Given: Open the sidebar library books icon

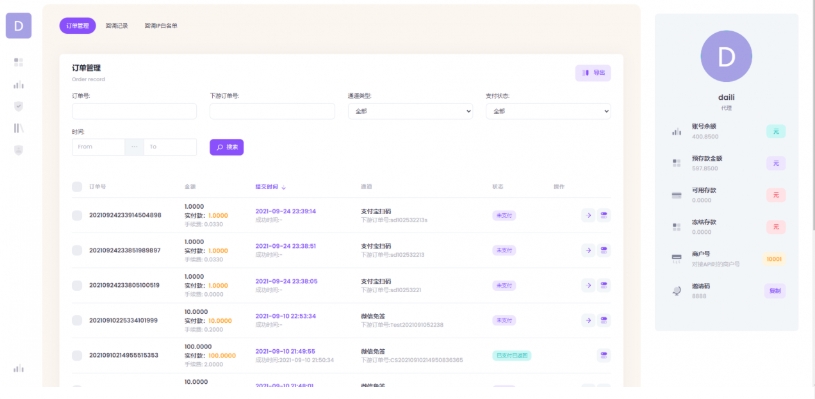Looking at the screenshot, I should 19,128.
